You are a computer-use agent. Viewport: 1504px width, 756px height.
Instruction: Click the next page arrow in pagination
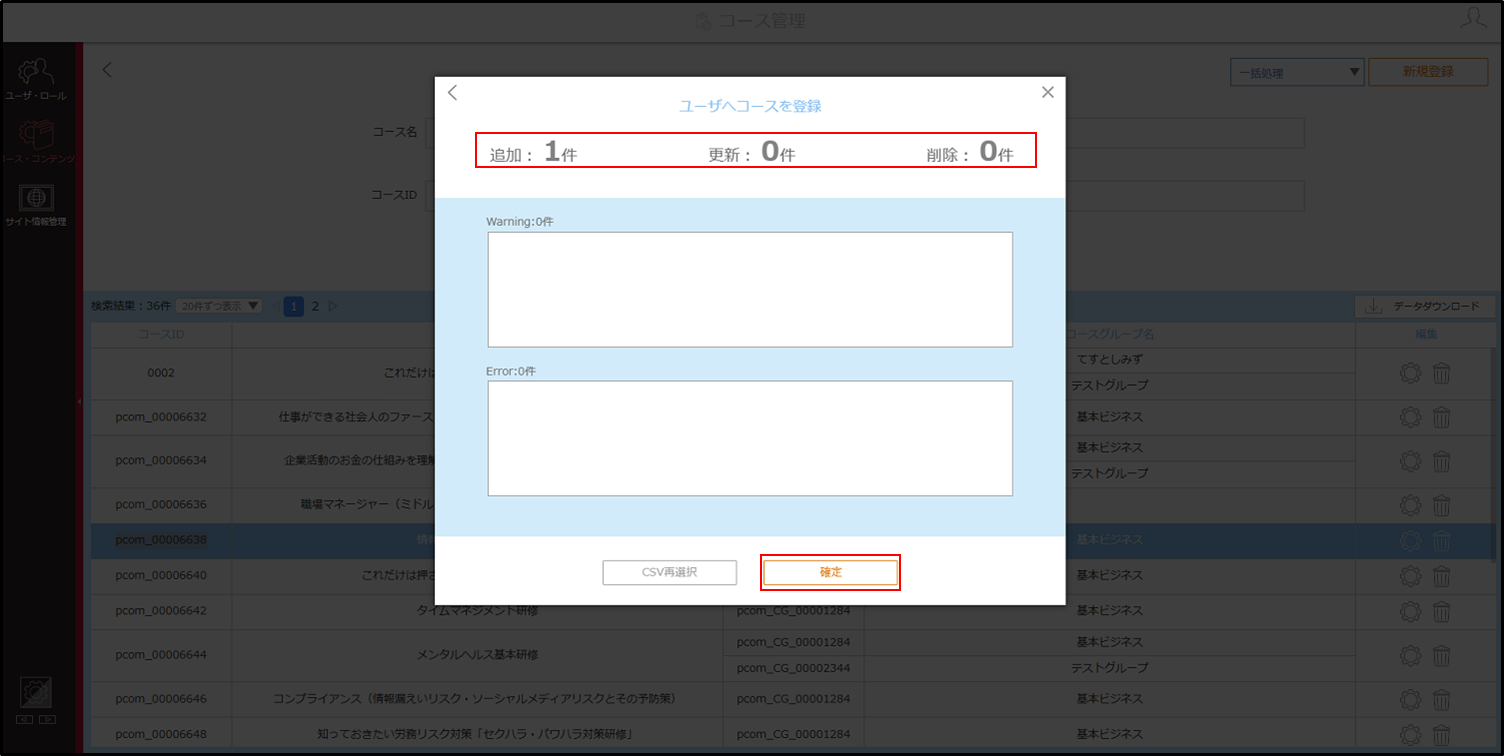333,306
